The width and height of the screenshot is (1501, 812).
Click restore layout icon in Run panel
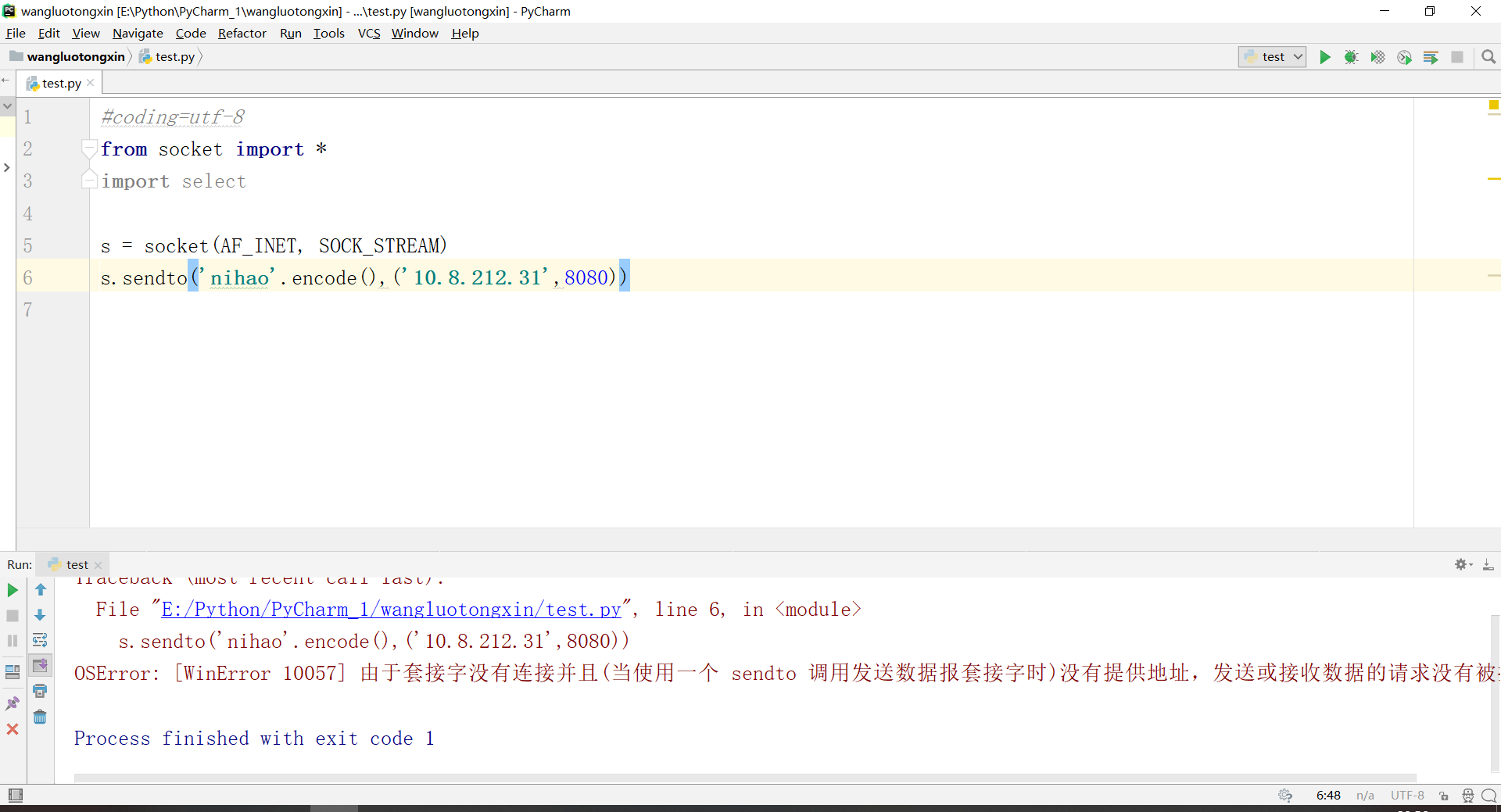click(x=13, y=672)
